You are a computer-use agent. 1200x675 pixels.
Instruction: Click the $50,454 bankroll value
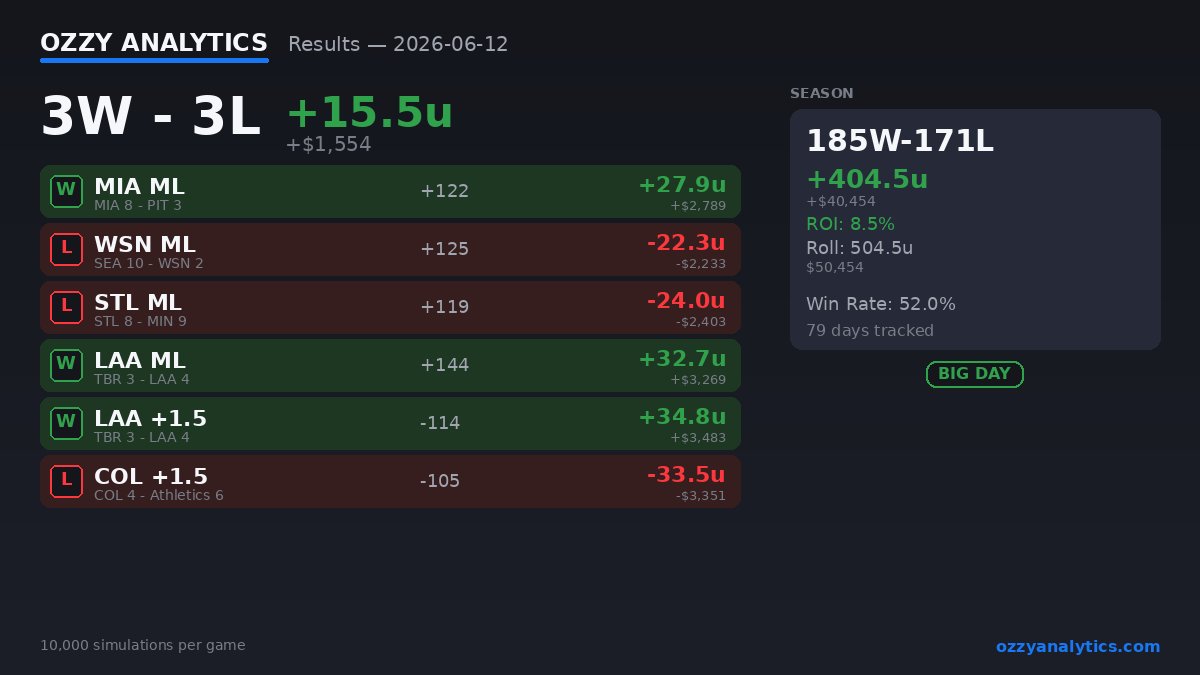tap(835, 268)
